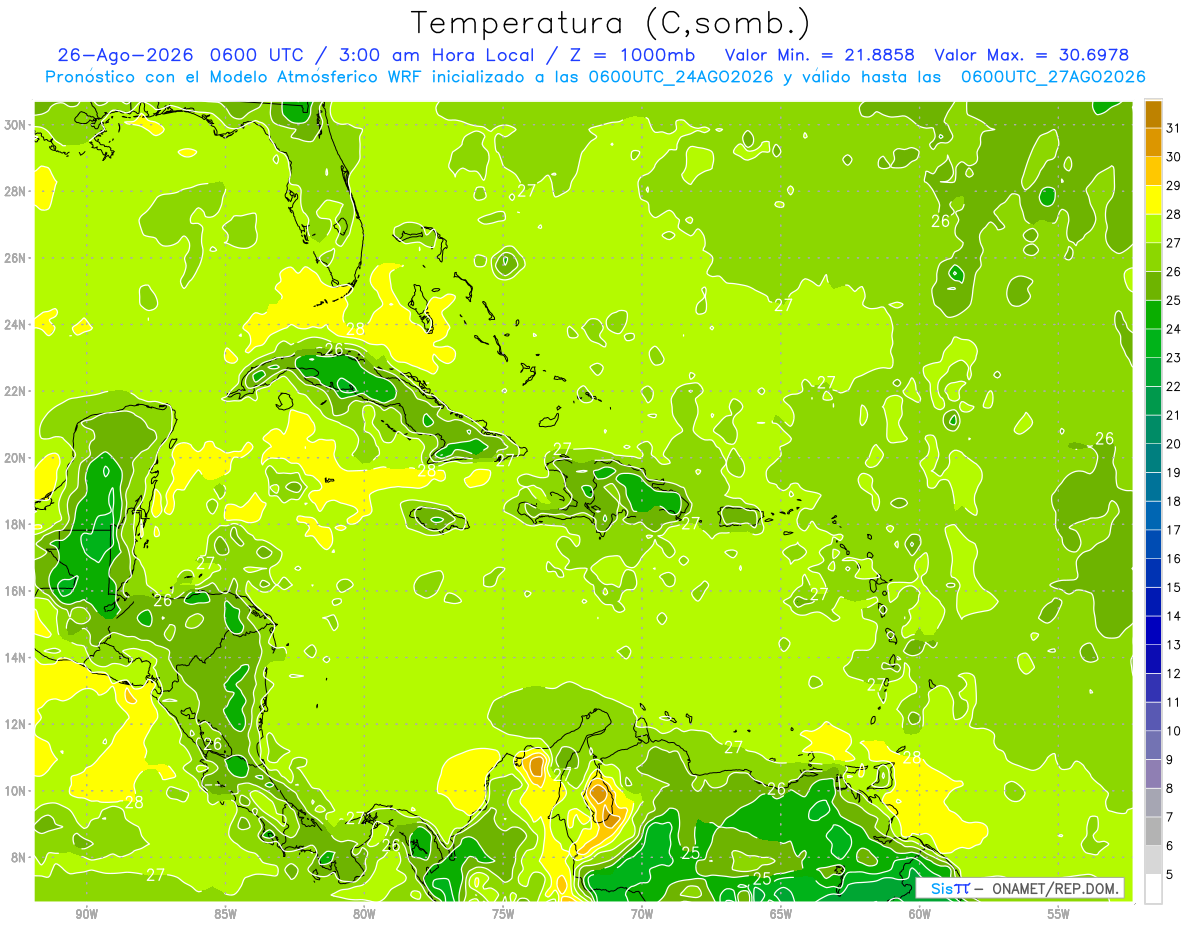Click the '80W' longitude label

point(364,914)
